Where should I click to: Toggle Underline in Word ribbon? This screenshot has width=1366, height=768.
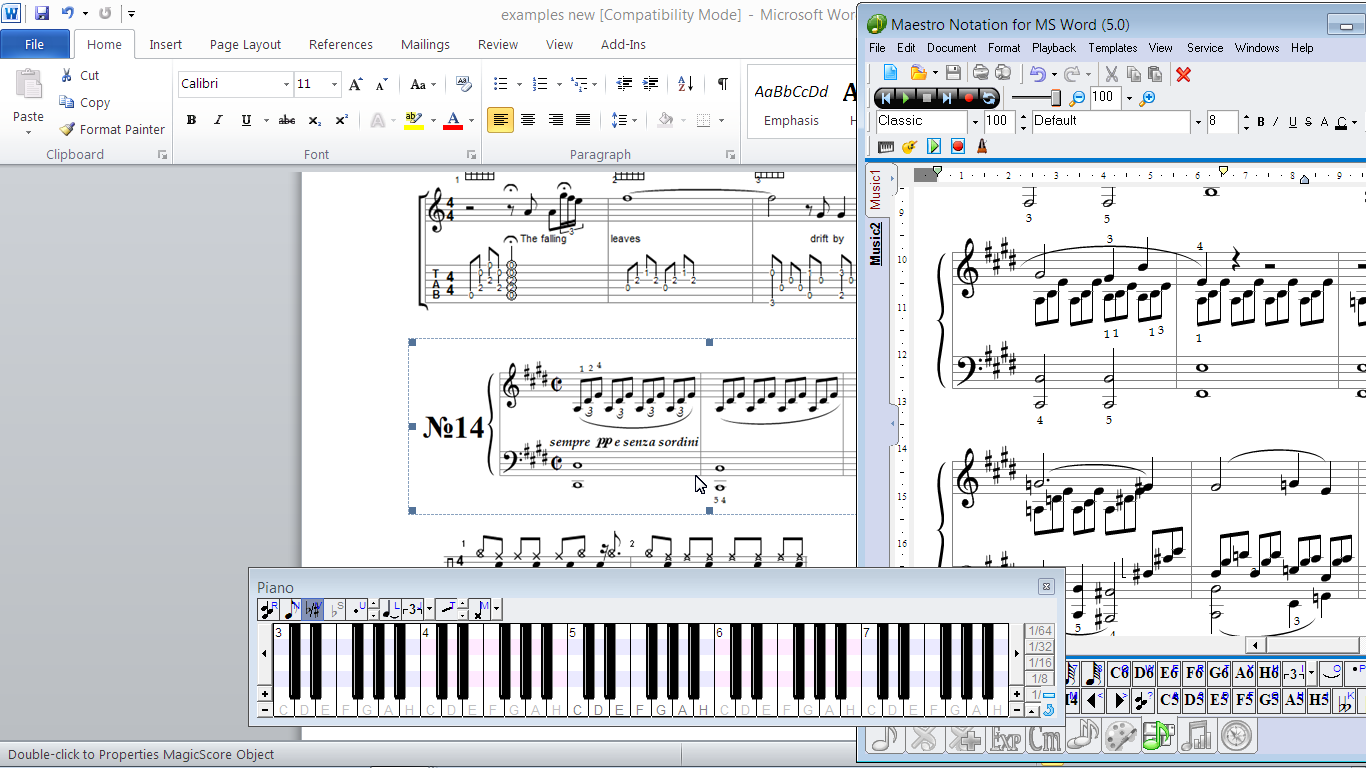coord(246,120)
